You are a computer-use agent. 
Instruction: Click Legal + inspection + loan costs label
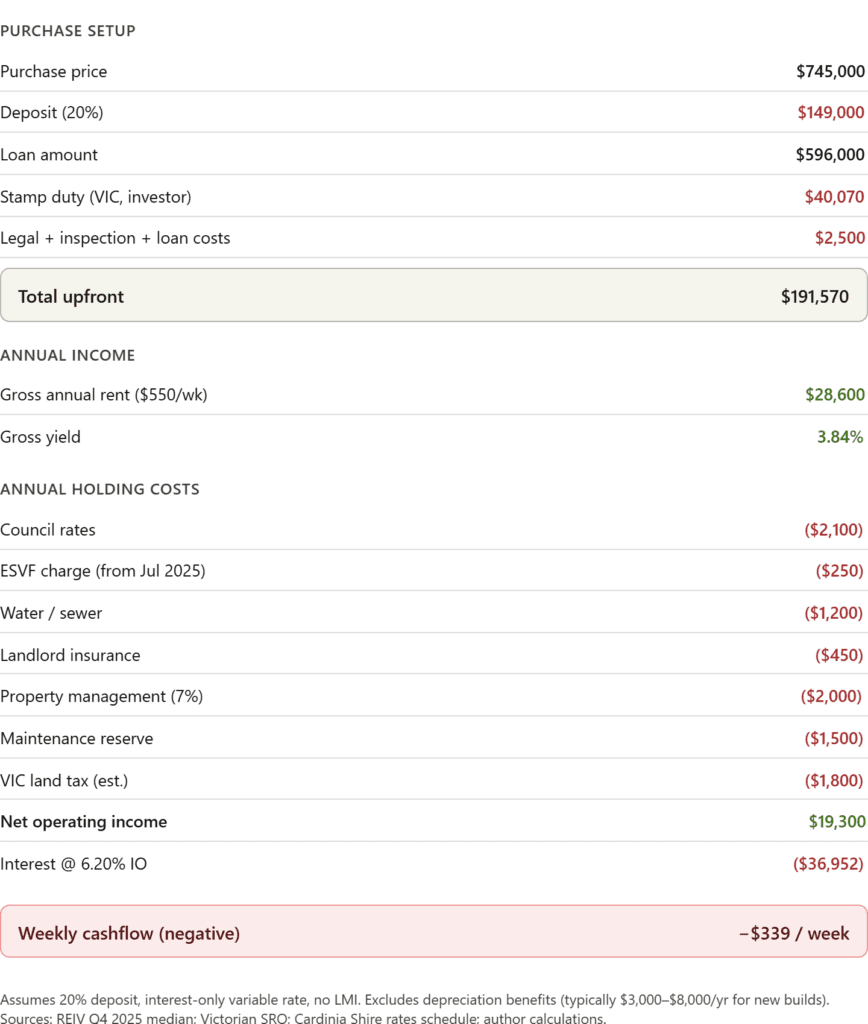[115, 239]
